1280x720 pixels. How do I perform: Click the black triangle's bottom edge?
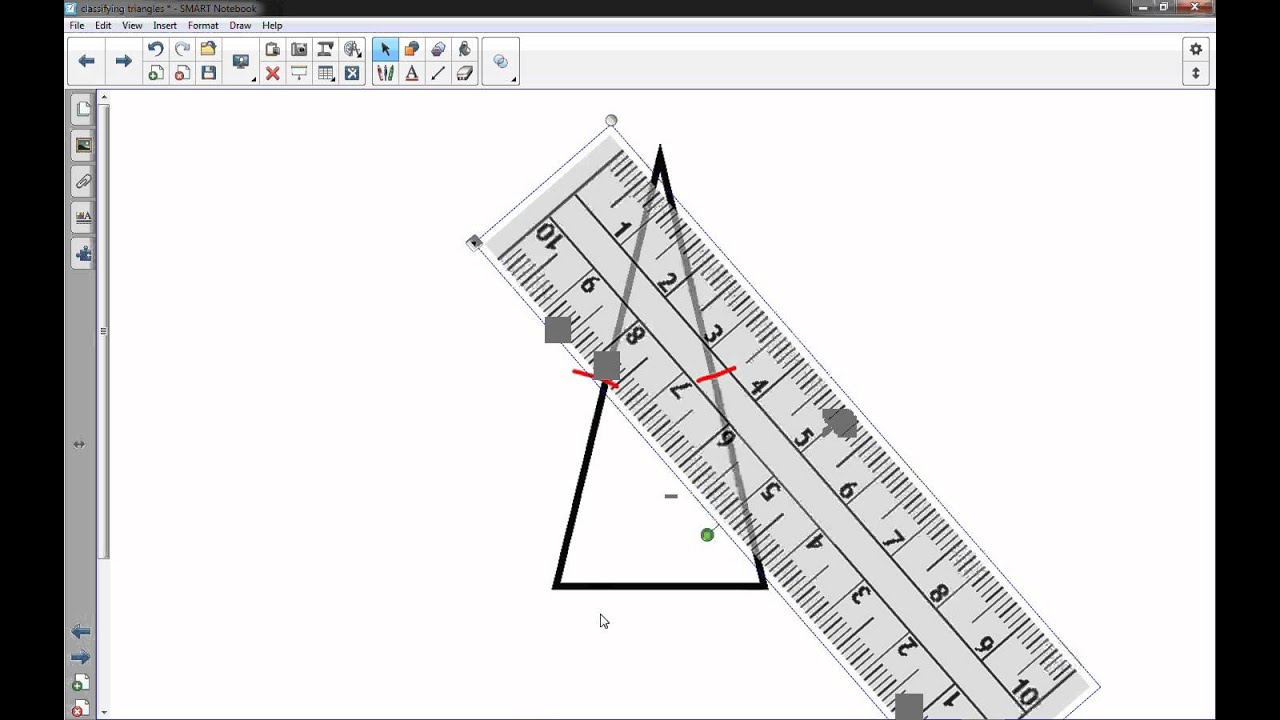pyautogui.click(x=660, y=586)
